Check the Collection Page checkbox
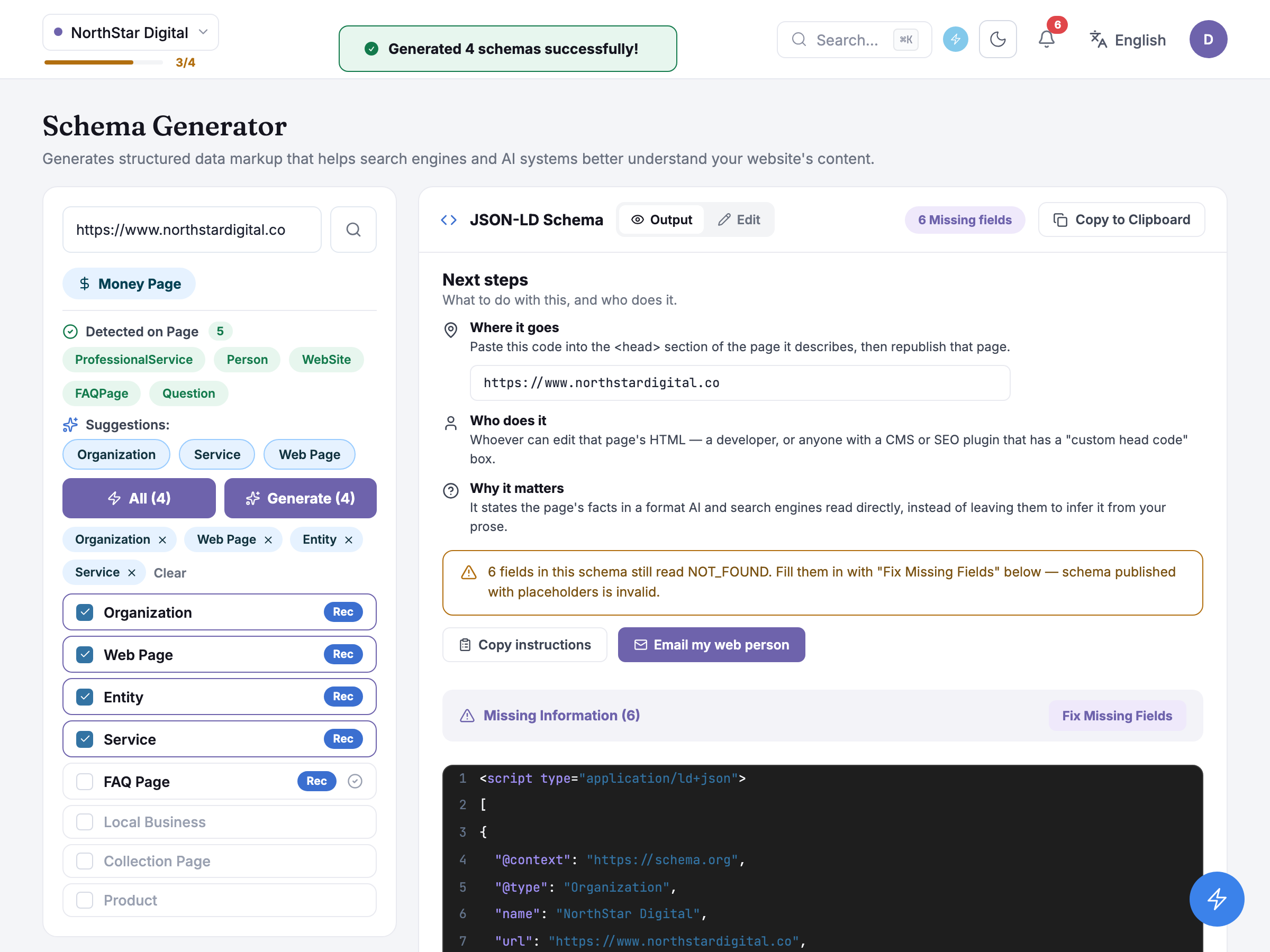Viewport: 1270px width, 952px height. click(x=85, y=861)
